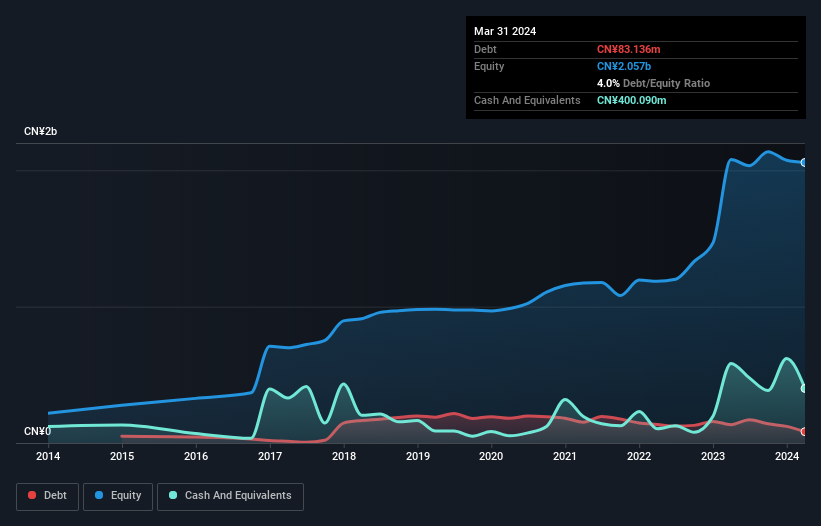This screenshot has height=526, width=821.
Task: Click the 2018 x-axis label
Action: (344, 456)
